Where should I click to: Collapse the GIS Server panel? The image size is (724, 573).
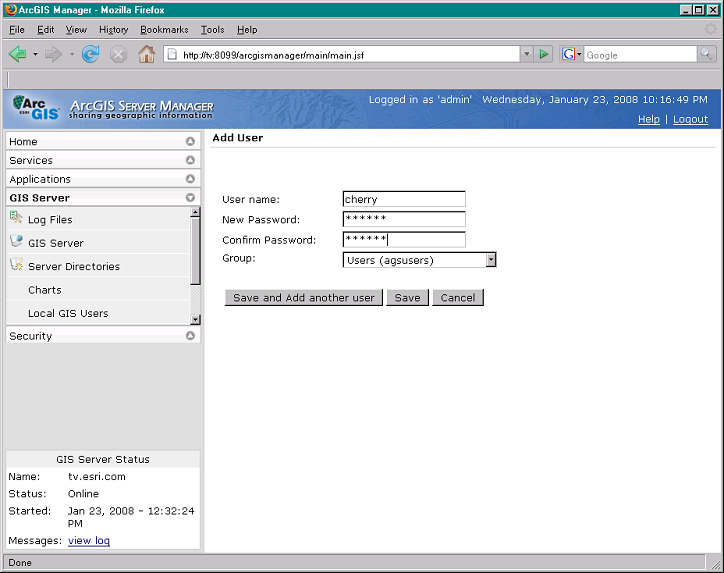190,198
